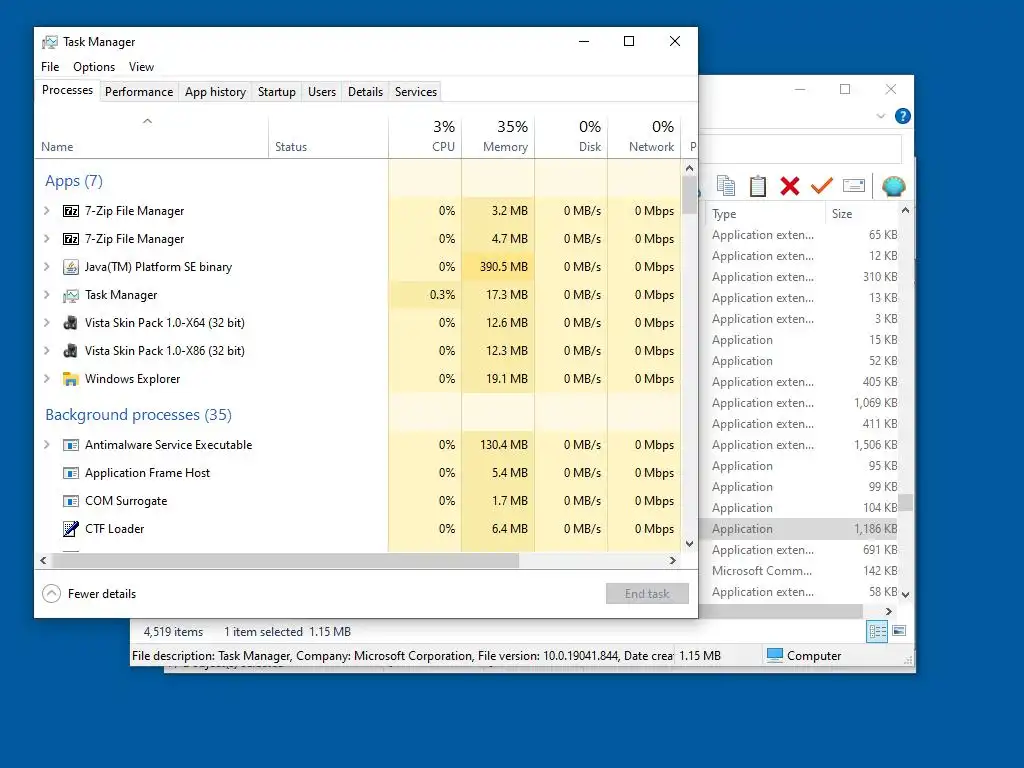1024x768 pixels.
Task: Switch to the Startup tab
Action: pyautogui.click(x=277, y=92)
